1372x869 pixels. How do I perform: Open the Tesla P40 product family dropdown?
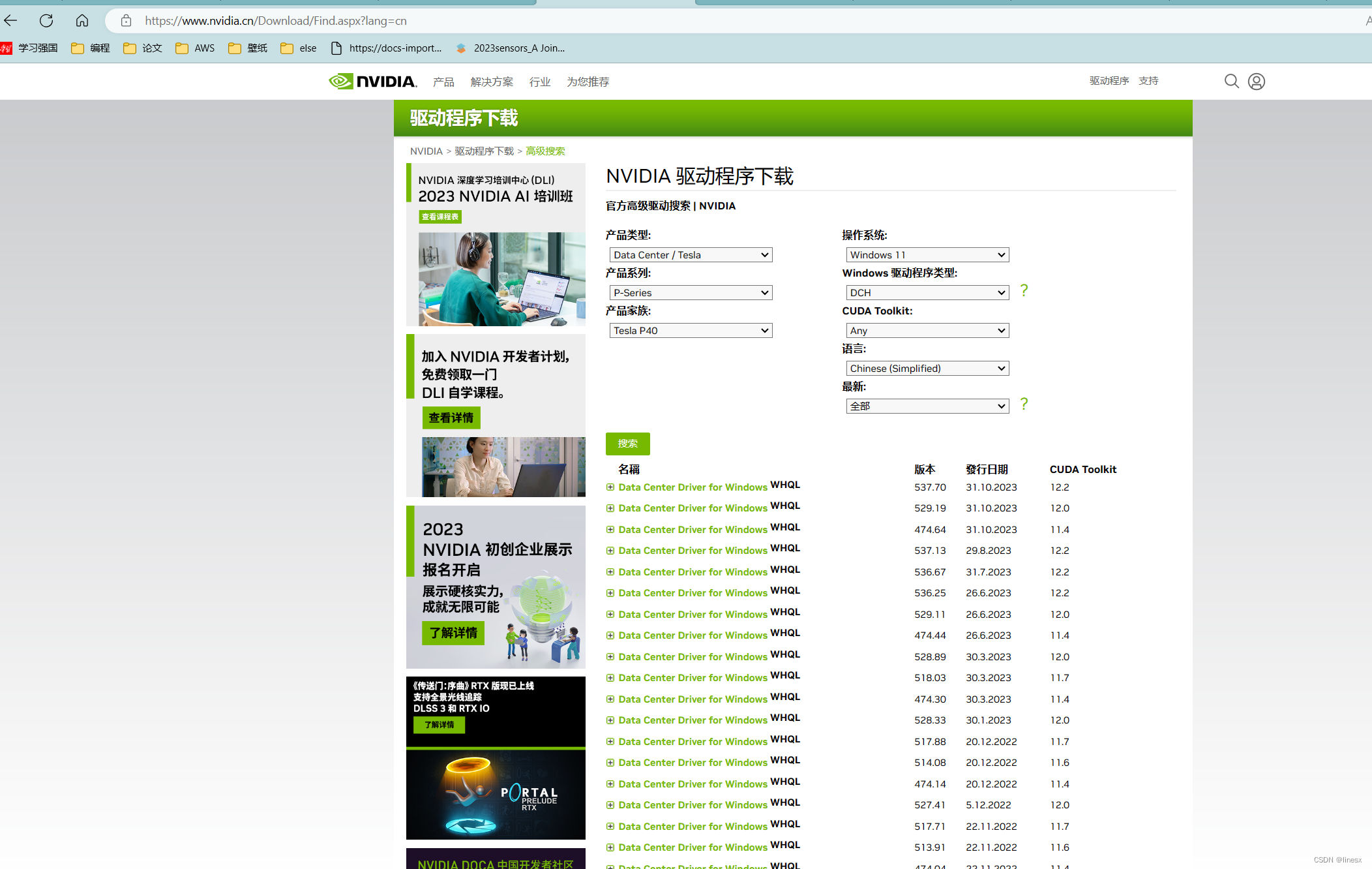click(691, 331)
